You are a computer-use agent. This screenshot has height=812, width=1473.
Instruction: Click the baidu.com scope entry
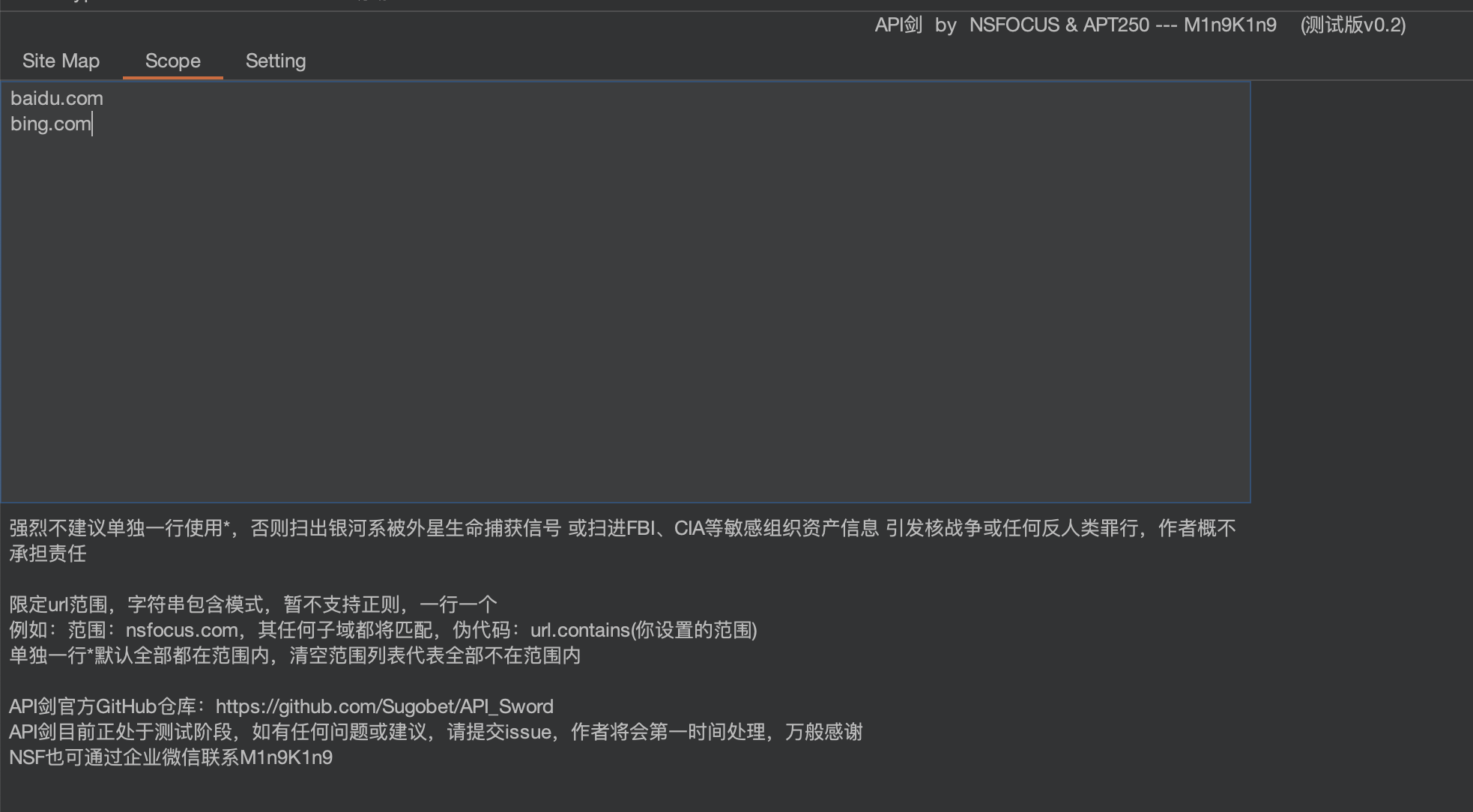(x=56, y=97)
